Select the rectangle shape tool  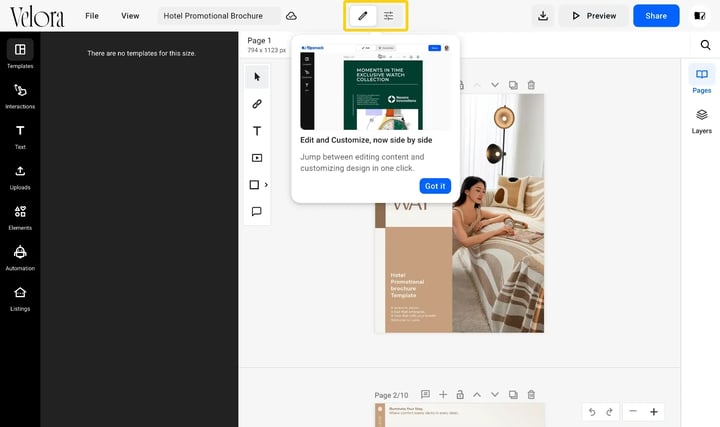[x=254, y=185]
